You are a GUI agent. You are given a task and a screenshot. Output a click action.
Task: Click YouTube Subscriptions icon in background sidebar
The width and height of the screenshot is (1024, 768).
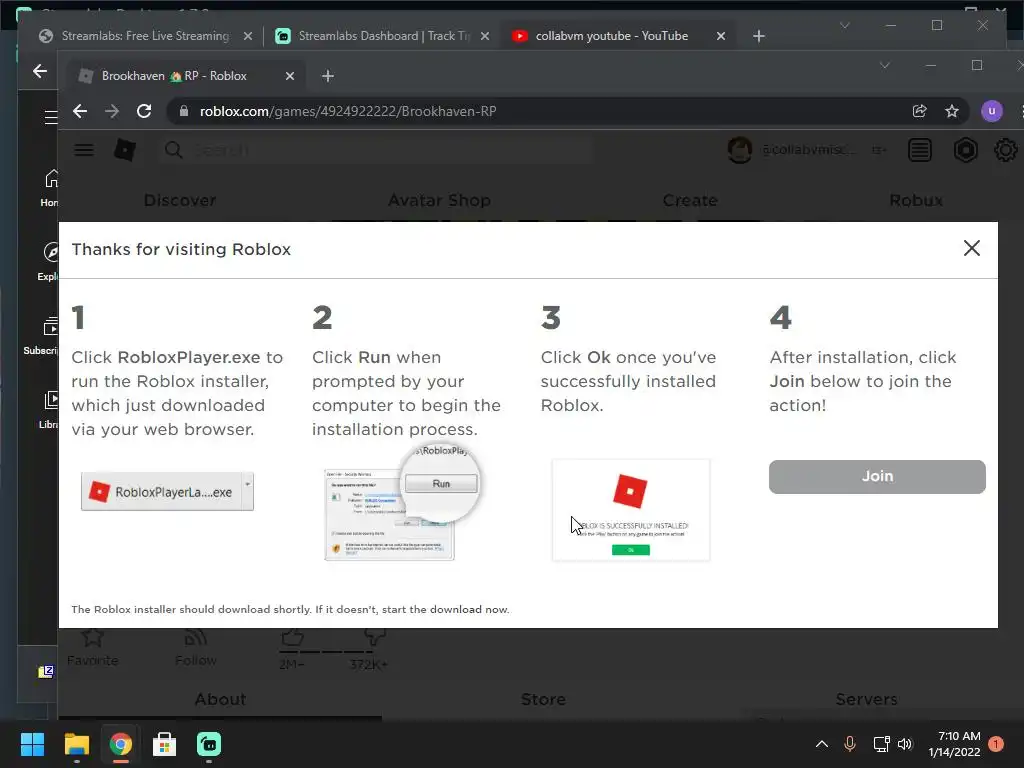pos(51,325)
